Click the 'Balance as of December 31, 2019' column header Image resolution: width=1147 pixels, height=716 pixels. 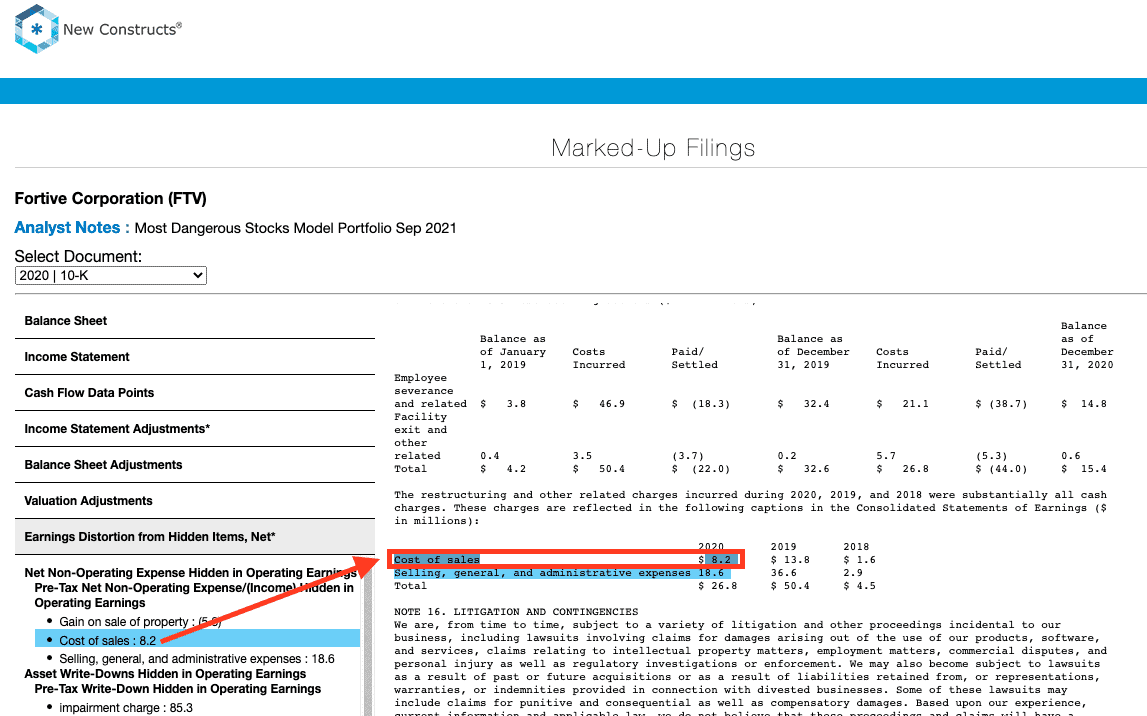click(x=813, y=352)
